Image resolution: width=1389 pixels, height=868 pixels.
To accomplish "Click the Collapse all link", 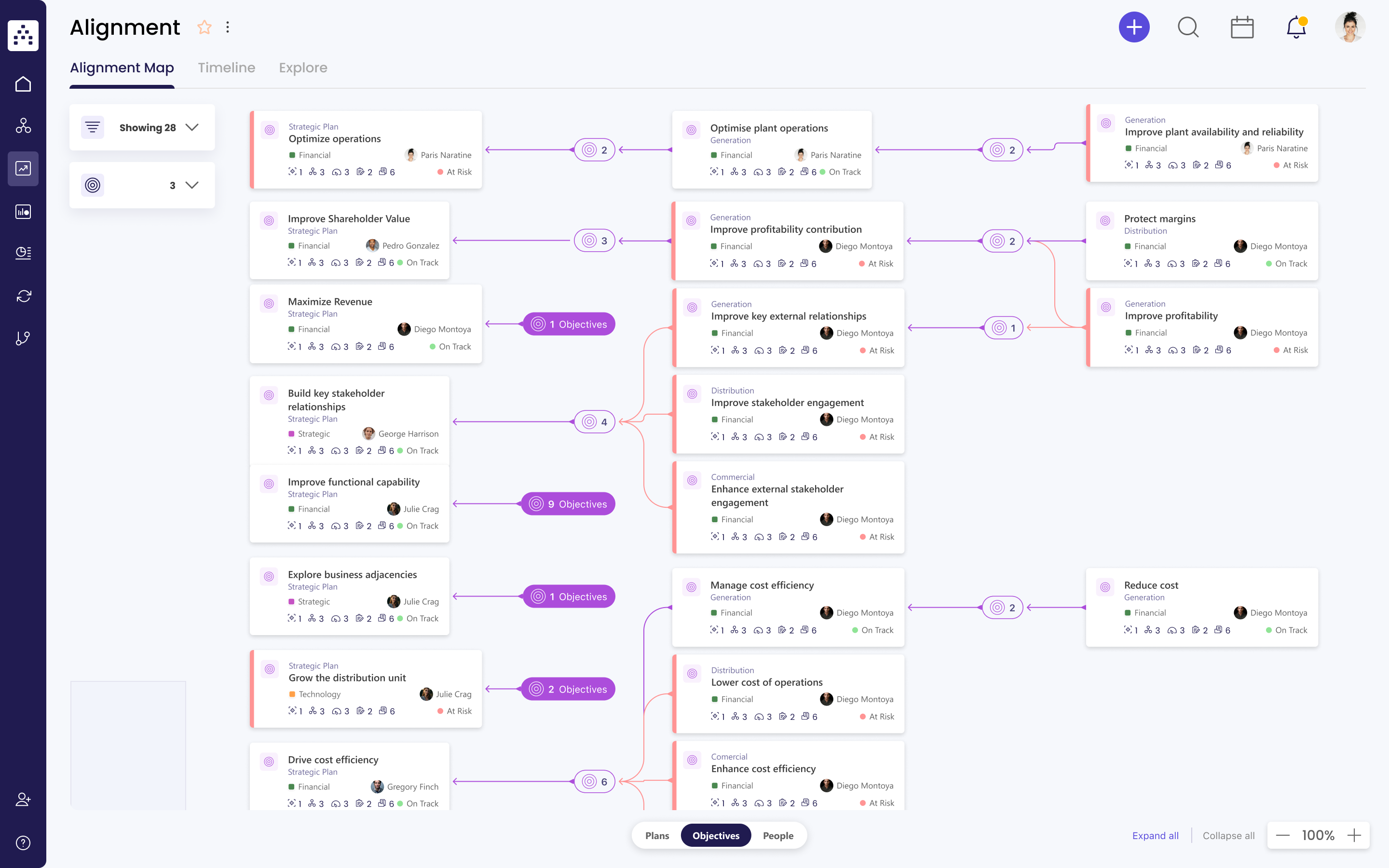I will (1228, 835).
